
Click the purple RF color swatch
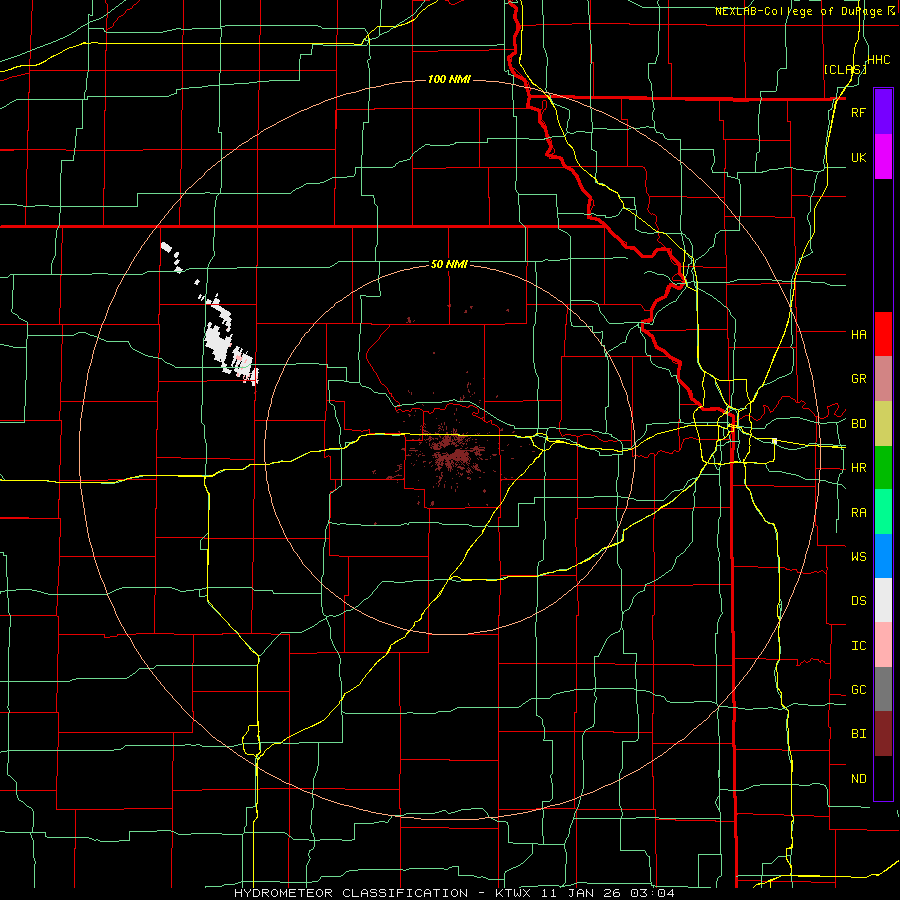(883, 112)
